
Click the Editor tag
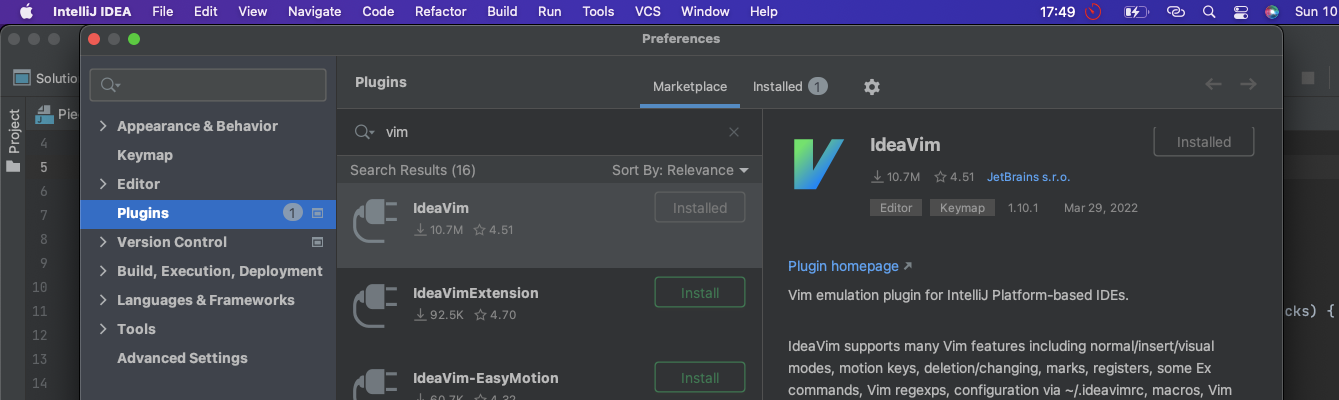coord(896,208)
